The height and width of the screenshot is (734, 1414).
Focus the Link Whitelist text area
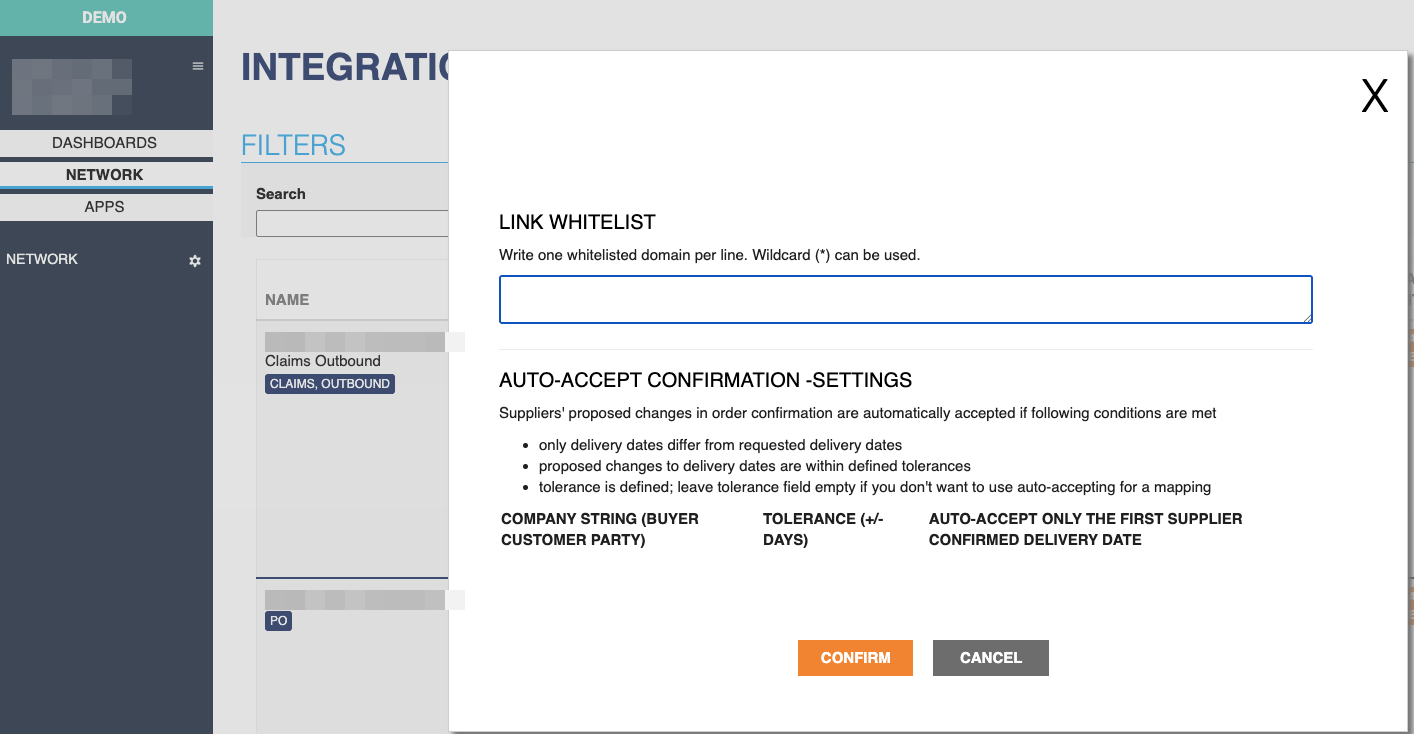tap(905, 300)
